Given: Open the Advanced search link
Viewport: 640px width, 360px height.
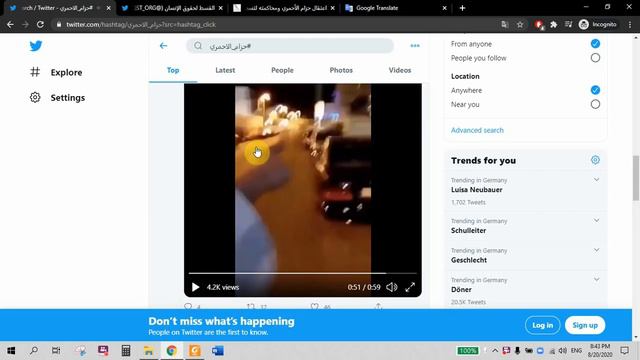Looking at the screenshot, I should point(477,130).
